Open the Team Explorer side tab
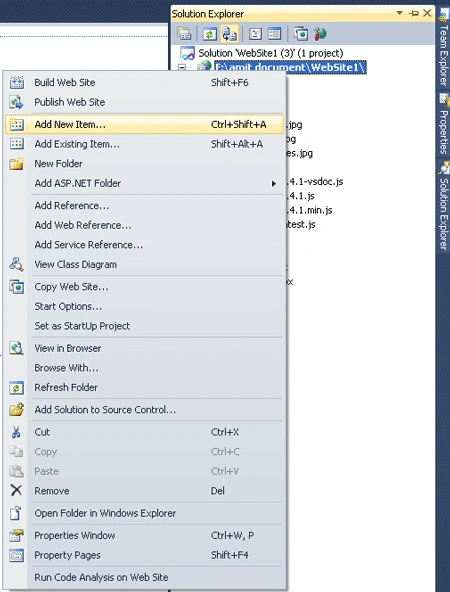450x592 pixels. 444,49
